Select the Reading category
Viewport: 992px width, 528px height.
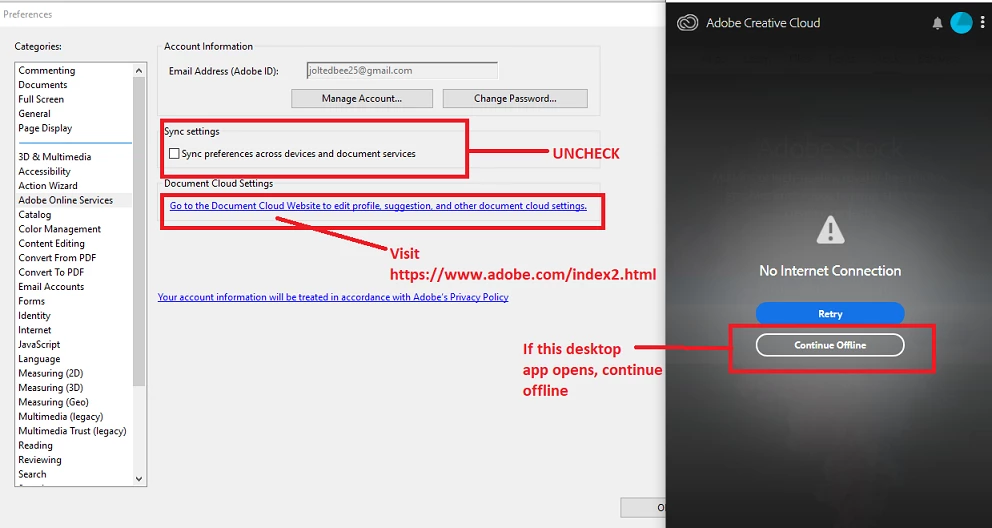[35, 446]
